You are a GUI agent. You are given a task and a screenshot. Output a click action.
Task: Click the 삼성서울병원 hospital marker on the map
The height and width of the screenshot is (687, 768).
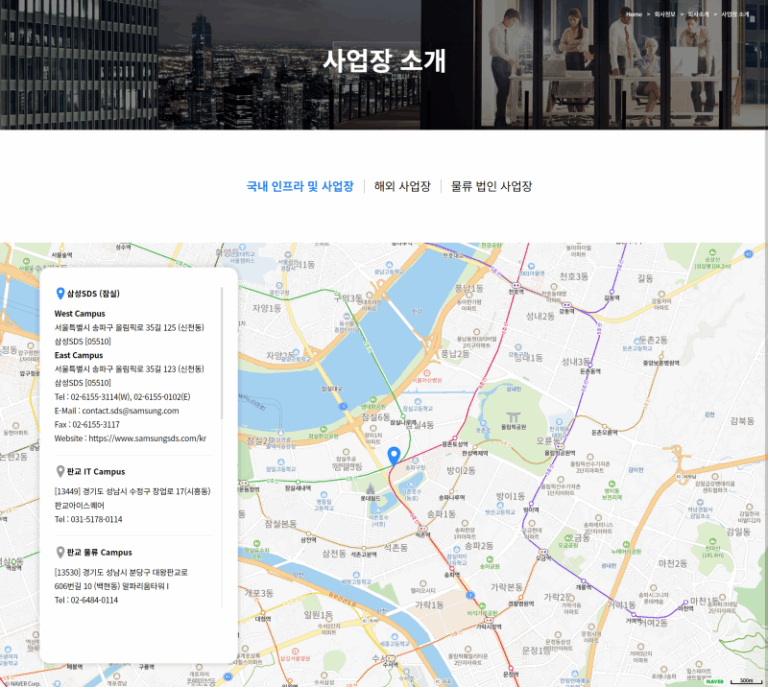[x=295, y=651]
